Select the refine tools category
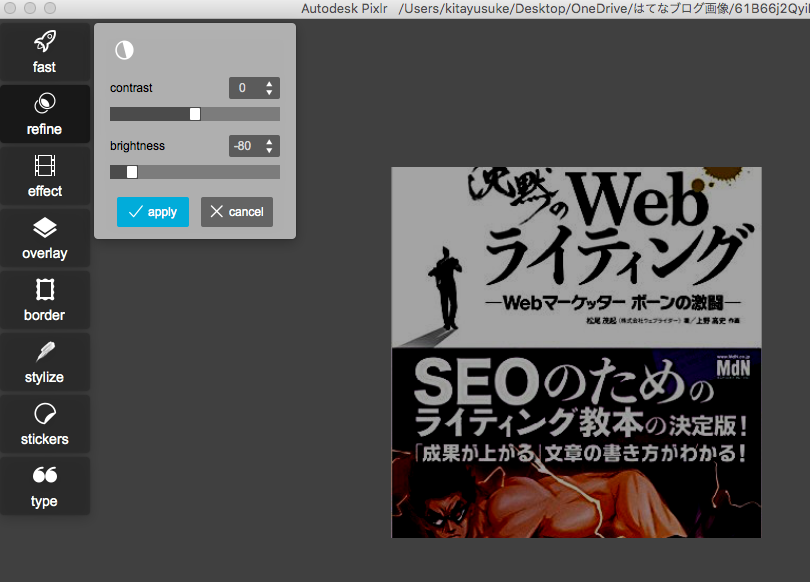The height and width of the screenshot is (582, 810). click(x=44, y=114)
